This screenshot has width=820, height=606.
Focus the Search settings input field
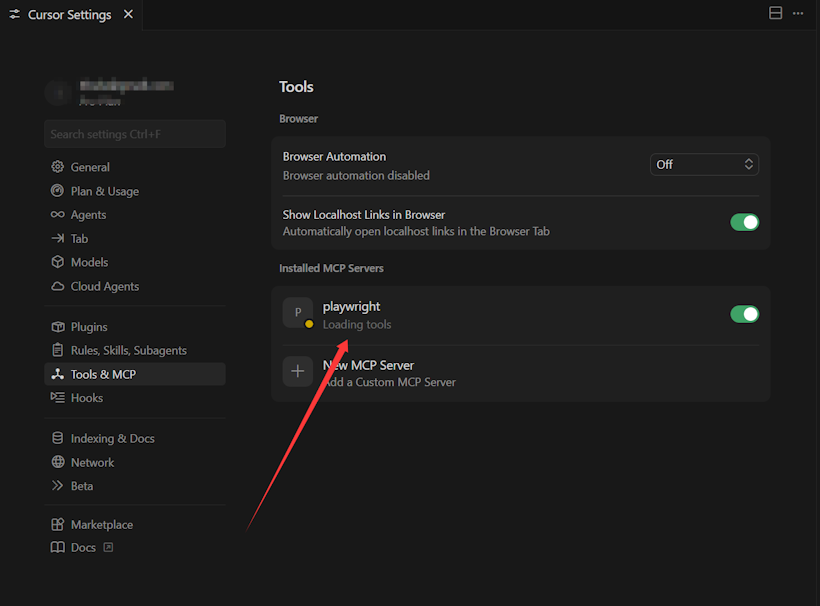pyautogui.click(x=135, y=134)
